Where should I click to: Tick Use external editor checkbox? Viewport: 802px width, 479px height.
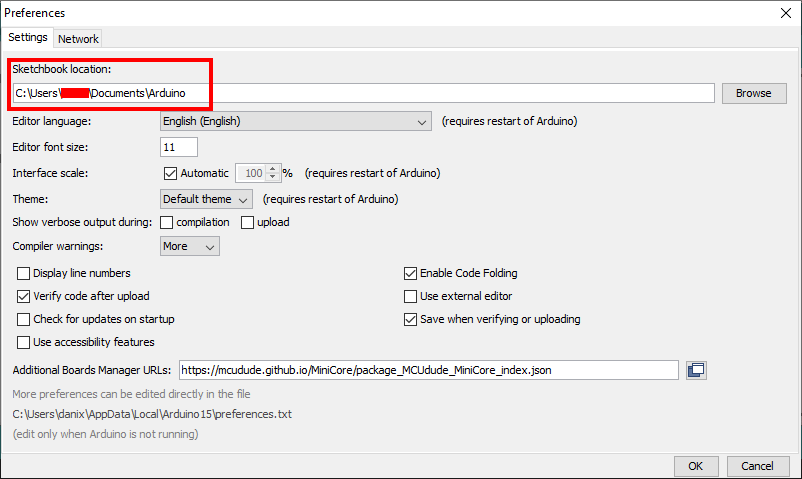(410, 296)
